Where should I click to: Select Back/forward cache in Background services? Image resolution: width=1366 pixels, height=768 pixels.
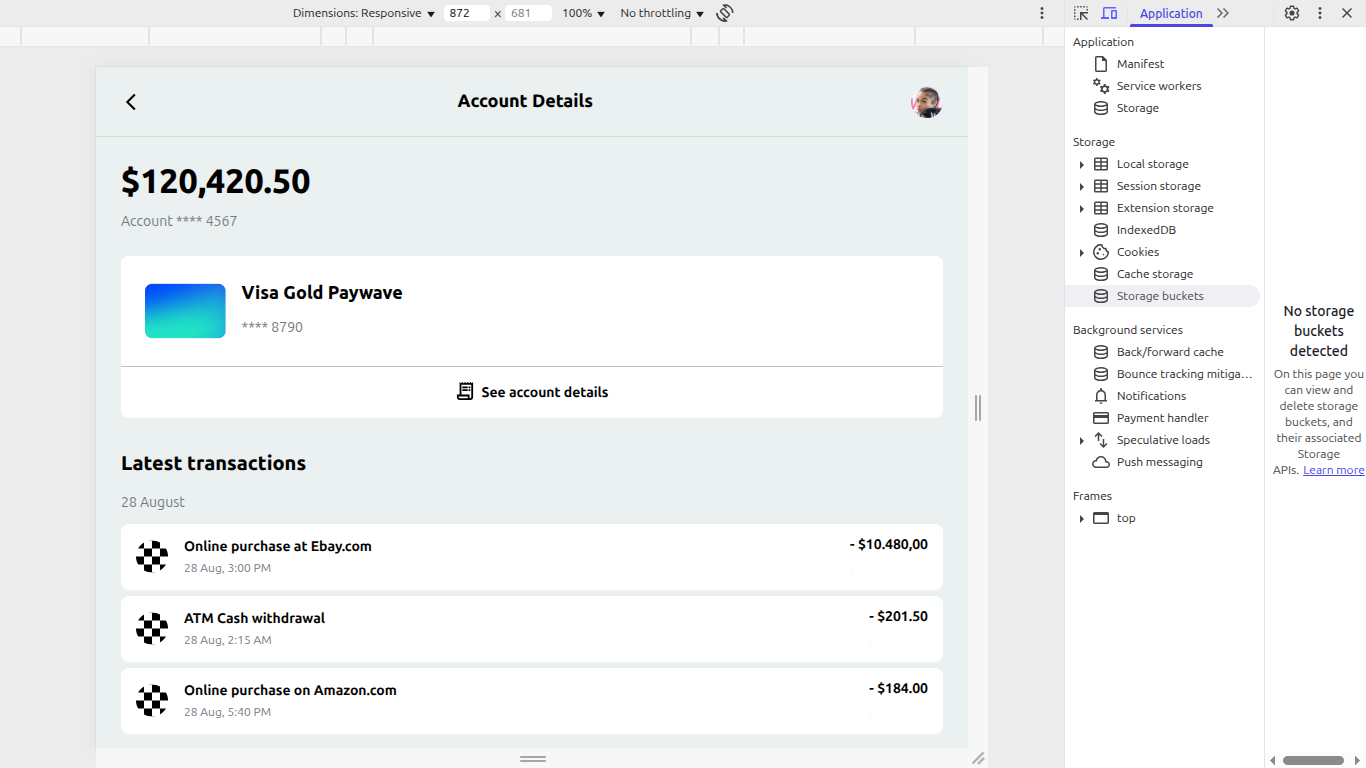[1170, 352]
